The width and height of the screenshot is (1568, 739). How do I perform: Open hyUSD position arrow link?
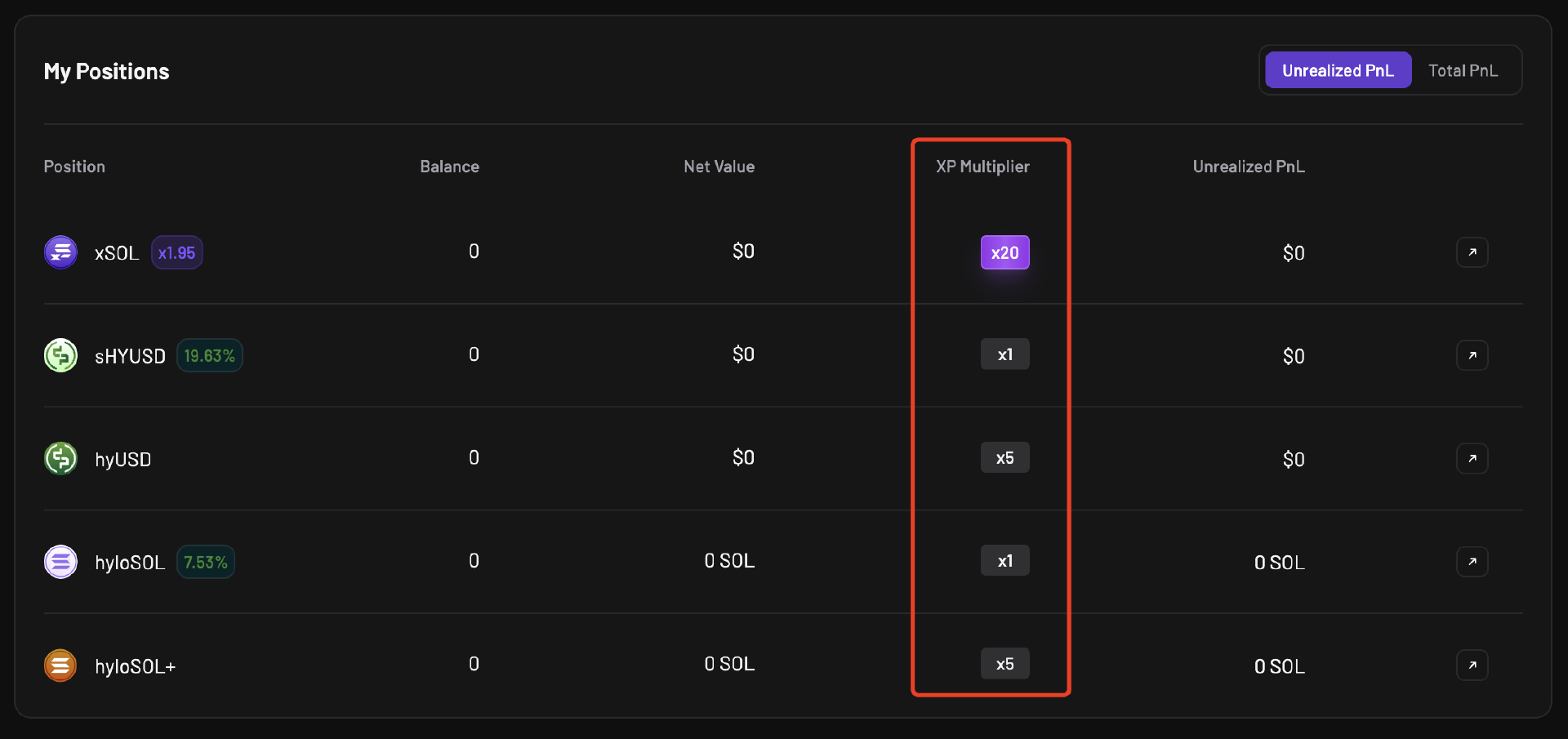1472,458
